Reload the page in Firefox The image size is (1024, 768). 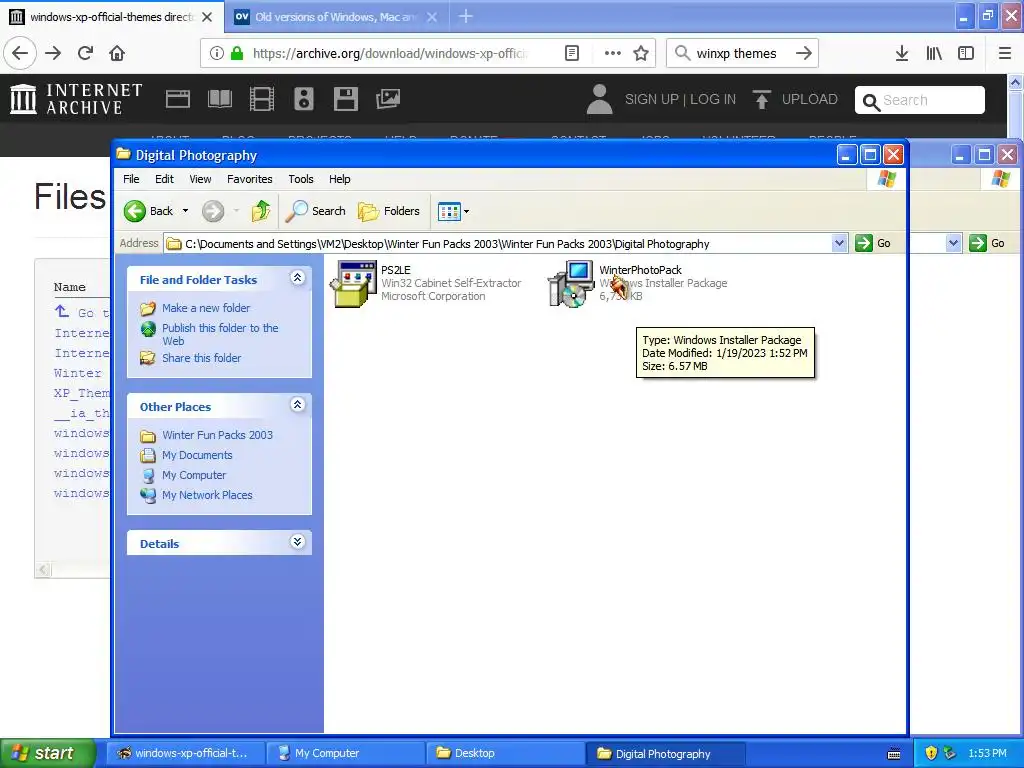point(85,53)
